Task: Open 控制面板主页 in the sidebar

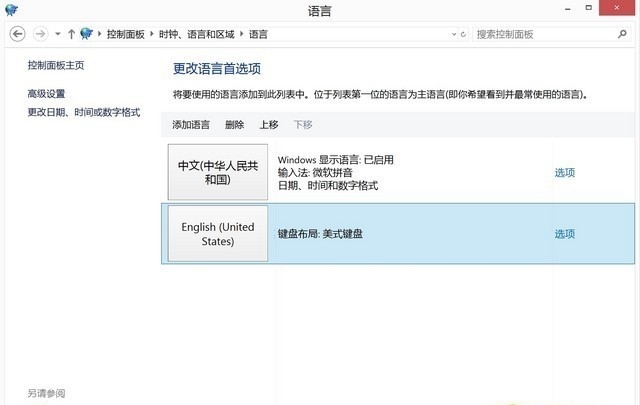Action: (56, 65)
